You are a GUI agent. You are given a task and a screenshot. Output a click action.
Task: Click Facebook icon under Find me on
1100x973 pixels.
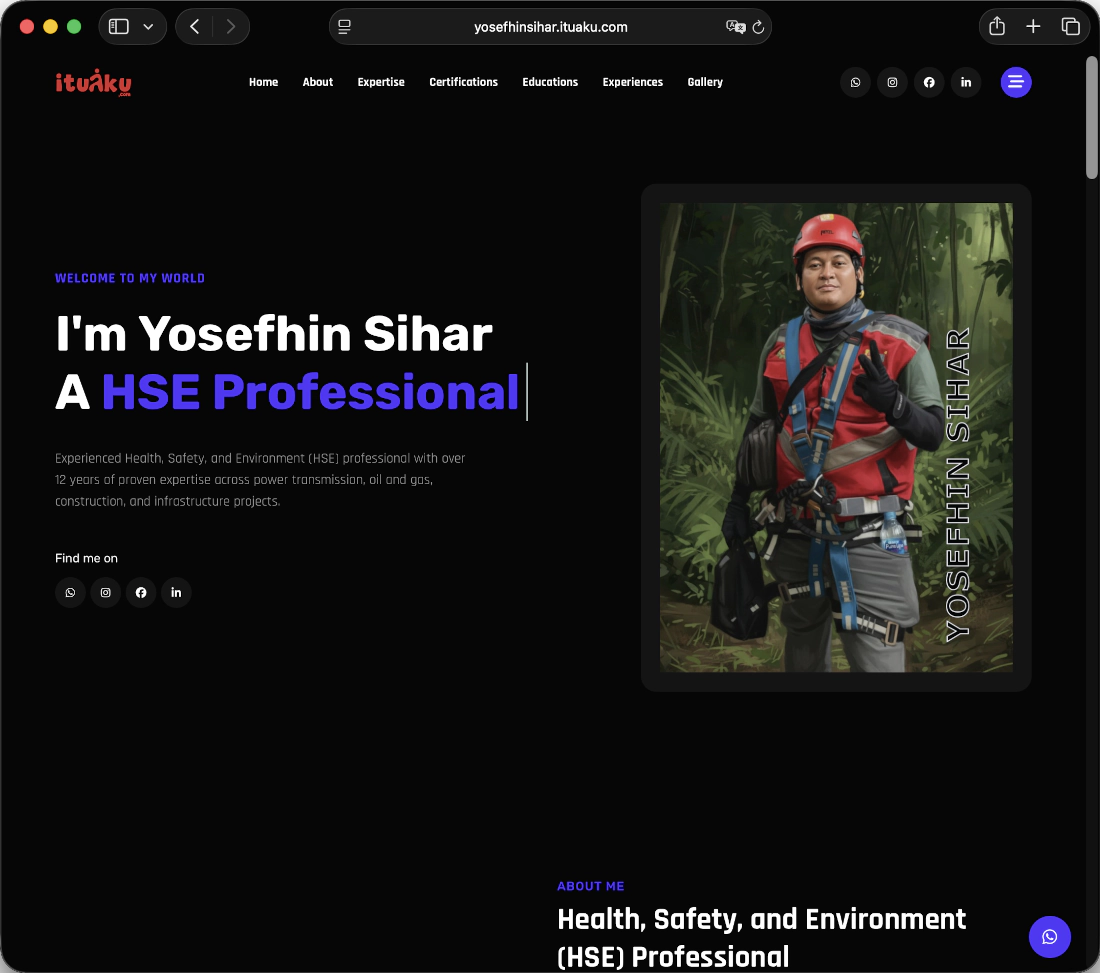tap(141, 593)
